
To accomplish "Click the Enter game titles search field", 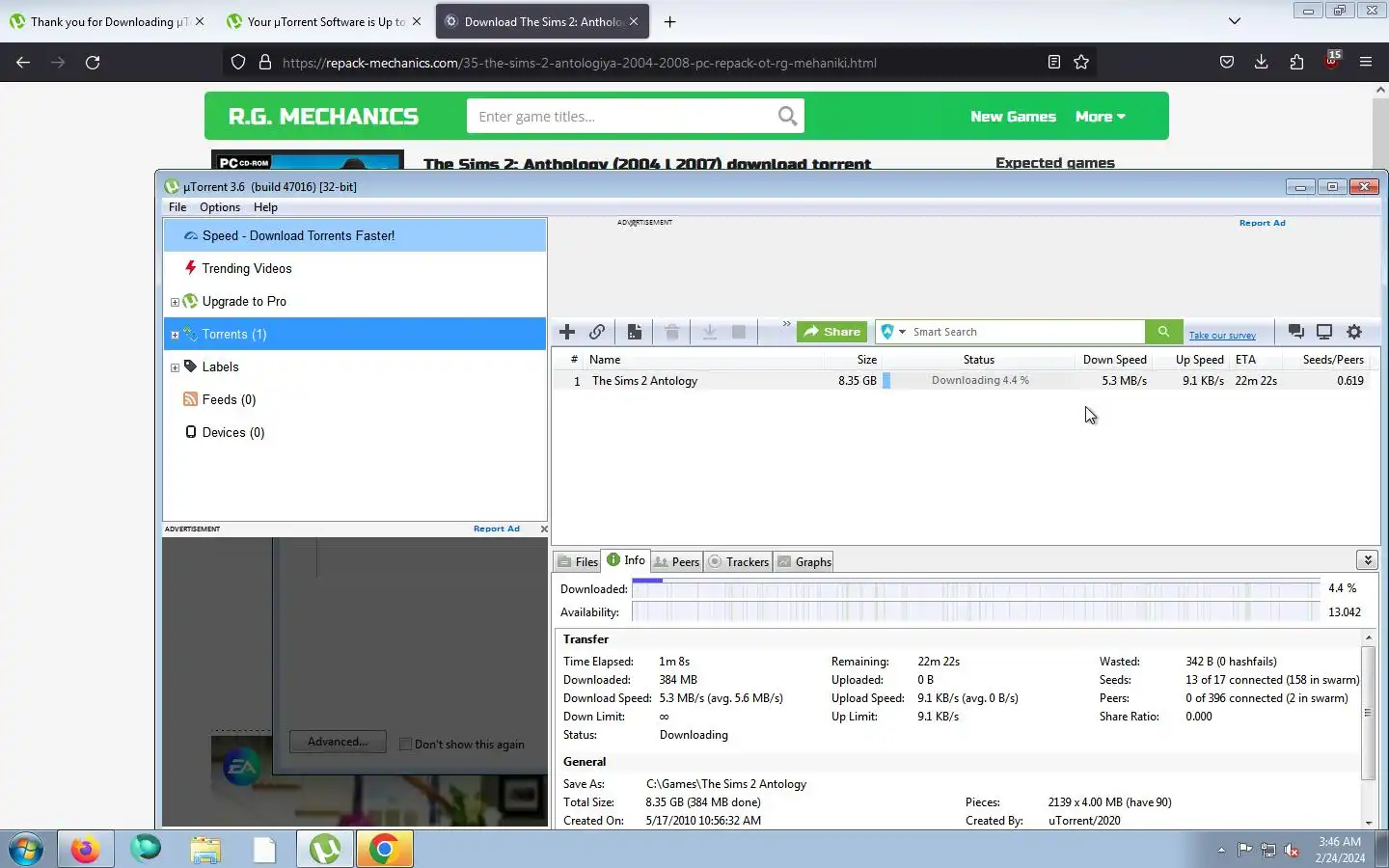I will [622, 117].
